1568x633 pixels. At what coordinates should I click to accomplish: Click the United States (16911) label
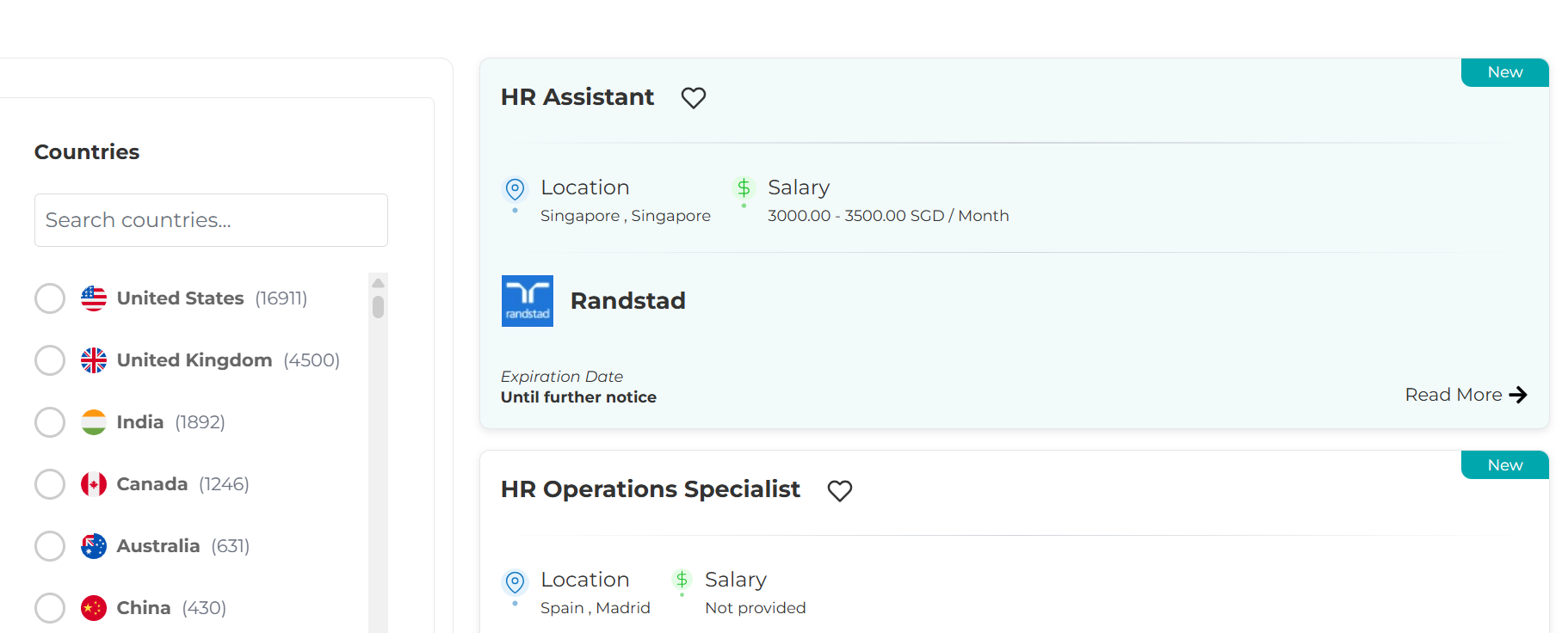coord(212,298)
